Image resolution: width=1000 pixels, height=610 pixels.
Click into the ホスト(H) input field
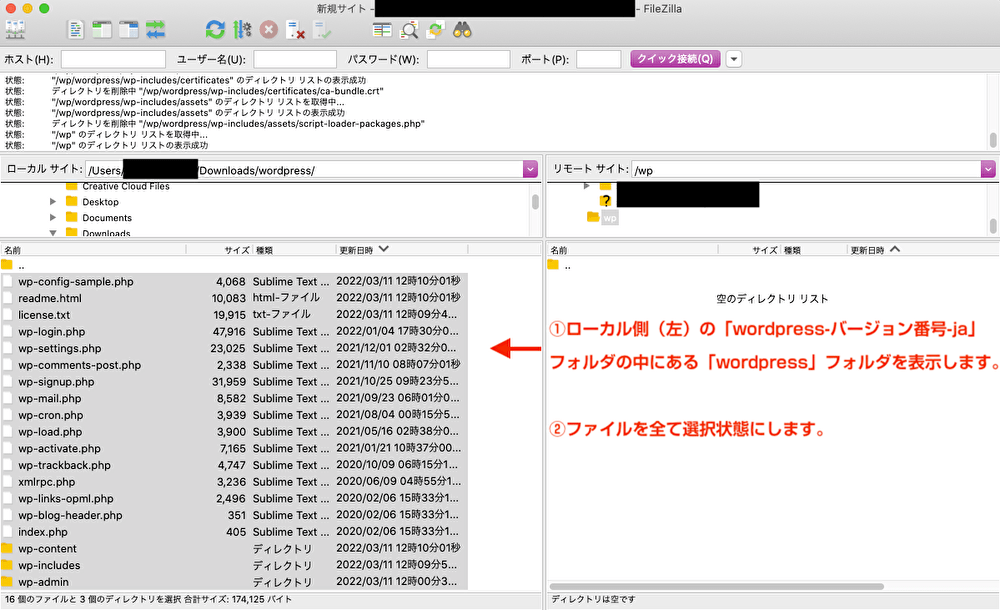coord(113,59)
